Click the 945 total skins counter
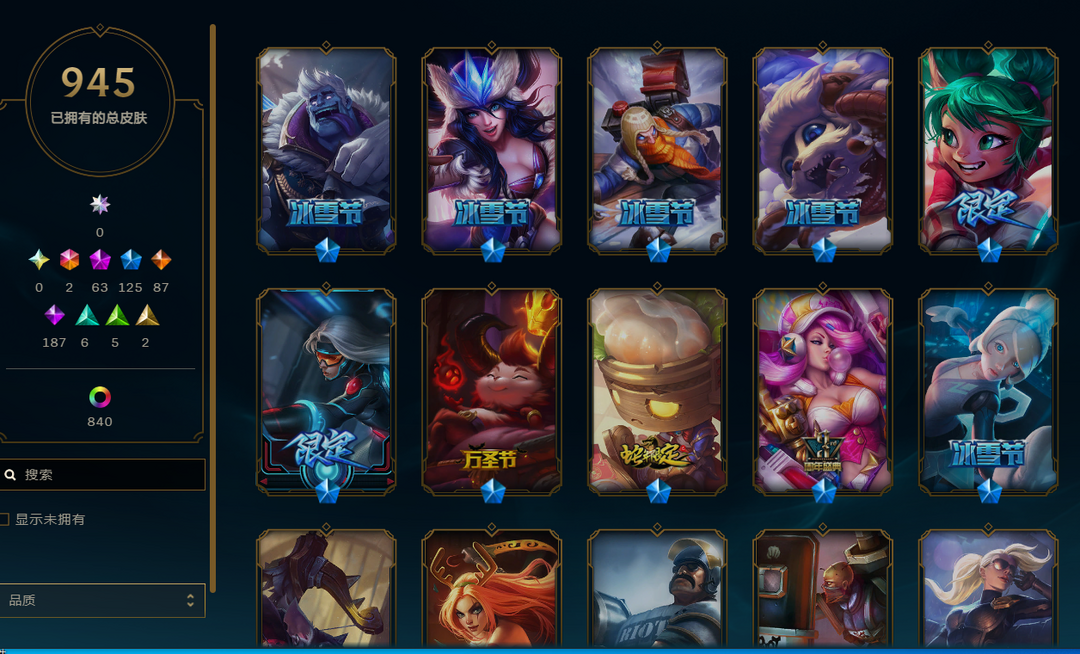The image size is (1080, 654). coord(99,82)
